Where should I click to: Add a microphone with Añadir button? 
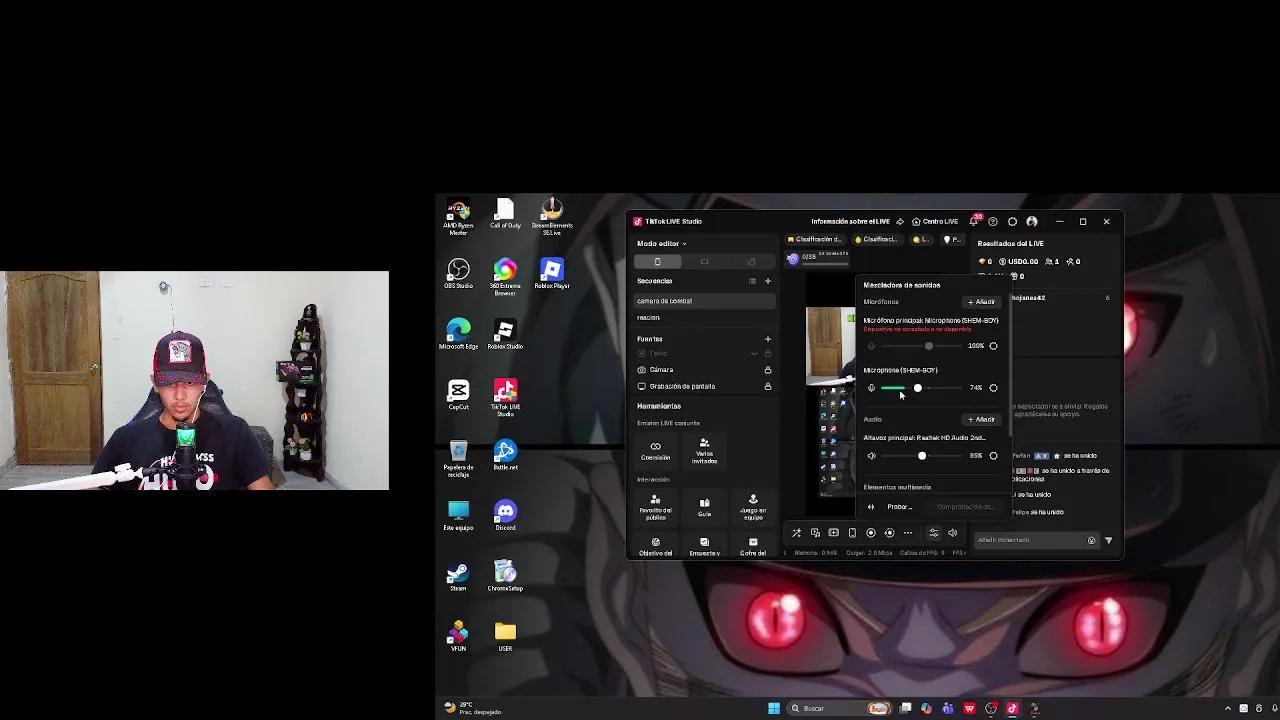coord(981,302)
